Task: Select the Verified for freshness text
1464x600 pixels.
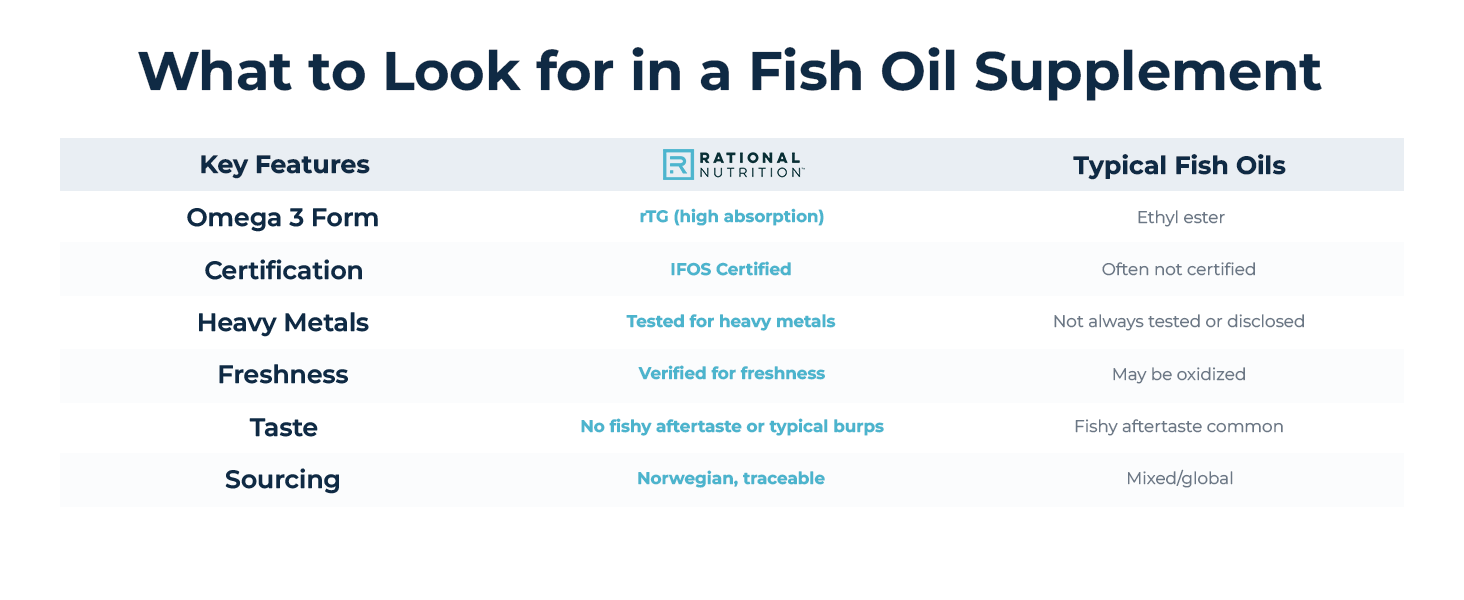Action: [731, 373]
